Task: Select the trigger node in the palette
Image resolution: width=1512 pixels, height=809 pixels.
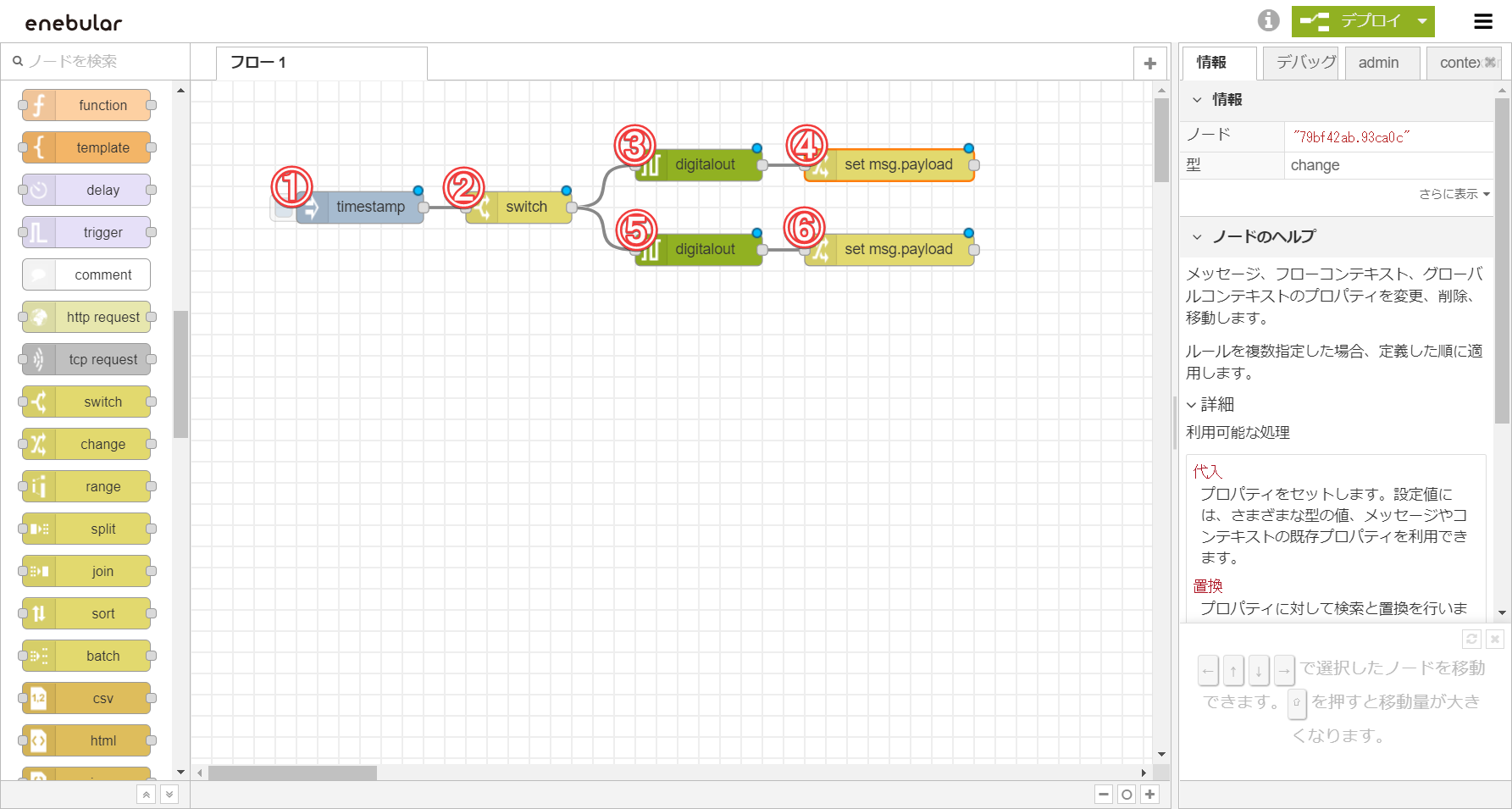Action: point(86,232)
